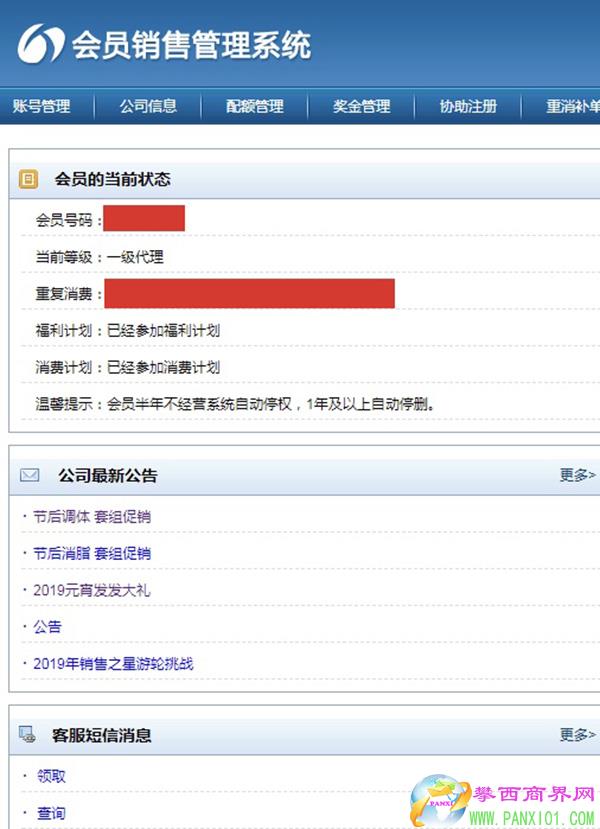Expand 更多 in company announcements section
600x829 pixels.
[x=577, y=475]
